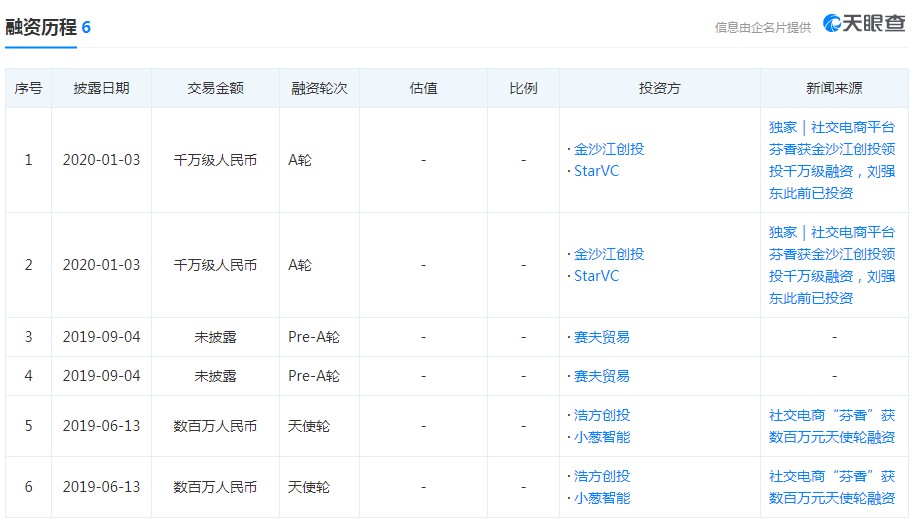
Task: Open 赛夫贸易 investor in row 3
Action: point(602,337)
